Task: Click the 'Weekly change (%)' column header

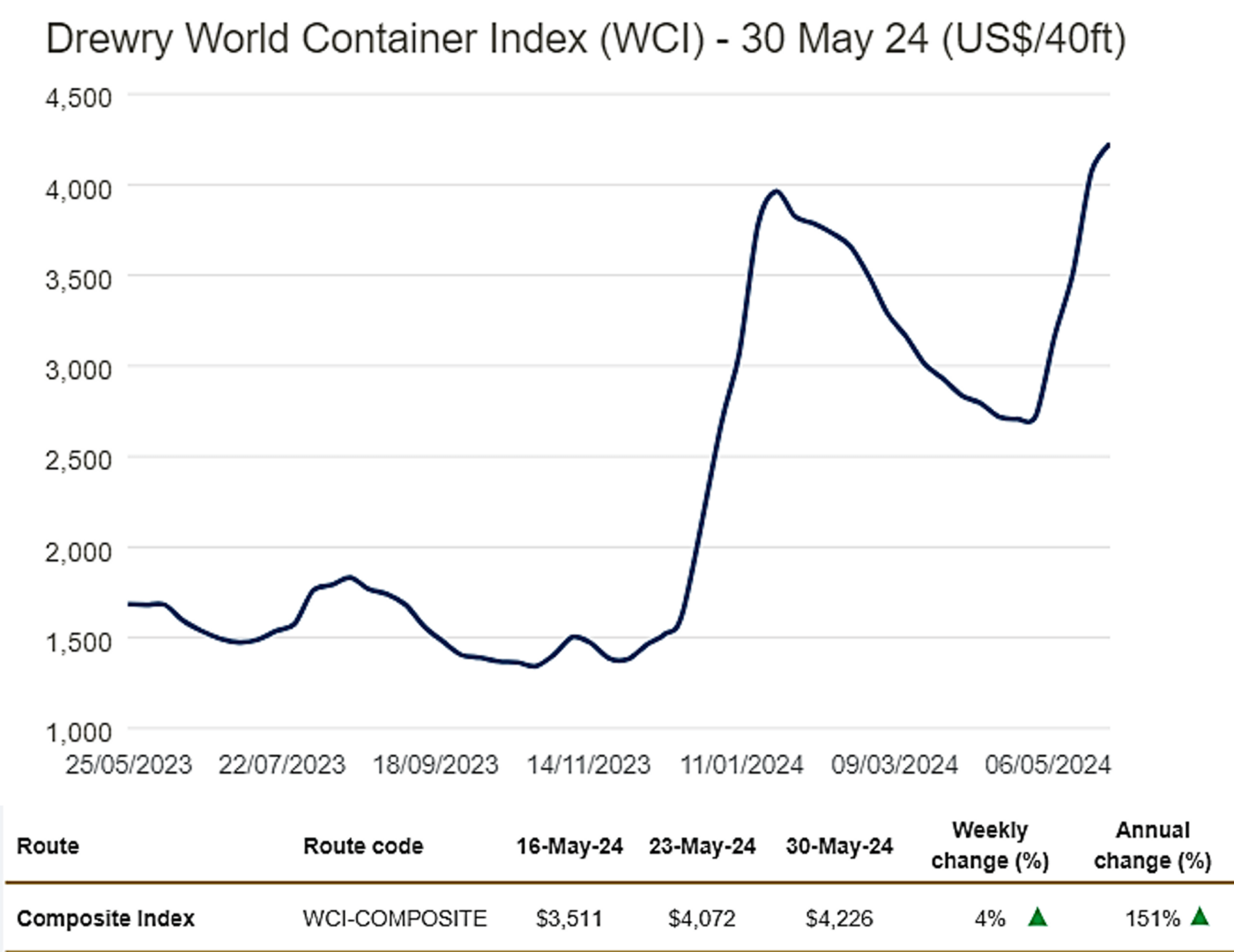Action: pos(990,845)
